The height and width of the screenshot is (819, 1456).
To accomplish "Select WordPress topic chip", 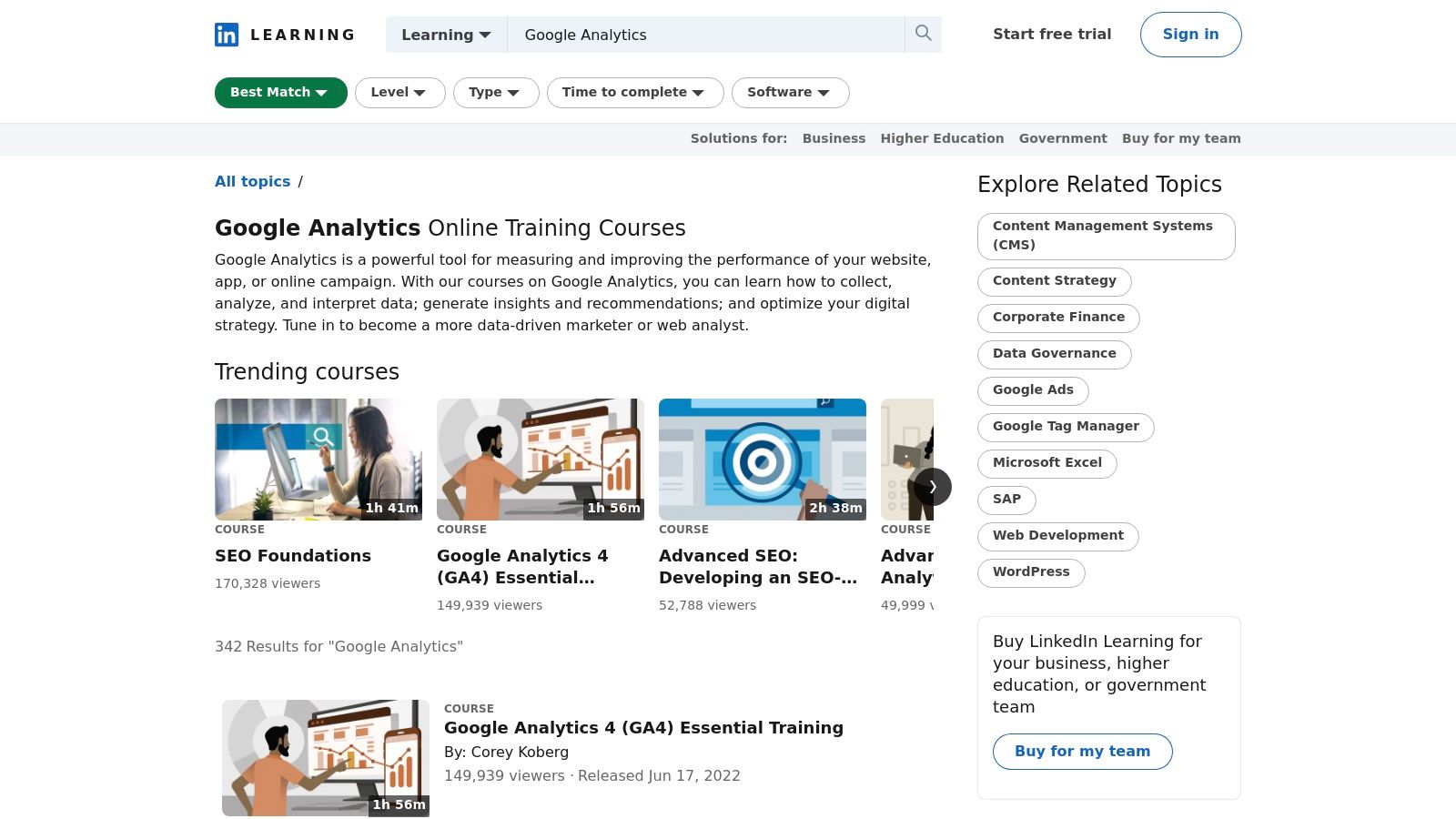I will coord(1031,572).
